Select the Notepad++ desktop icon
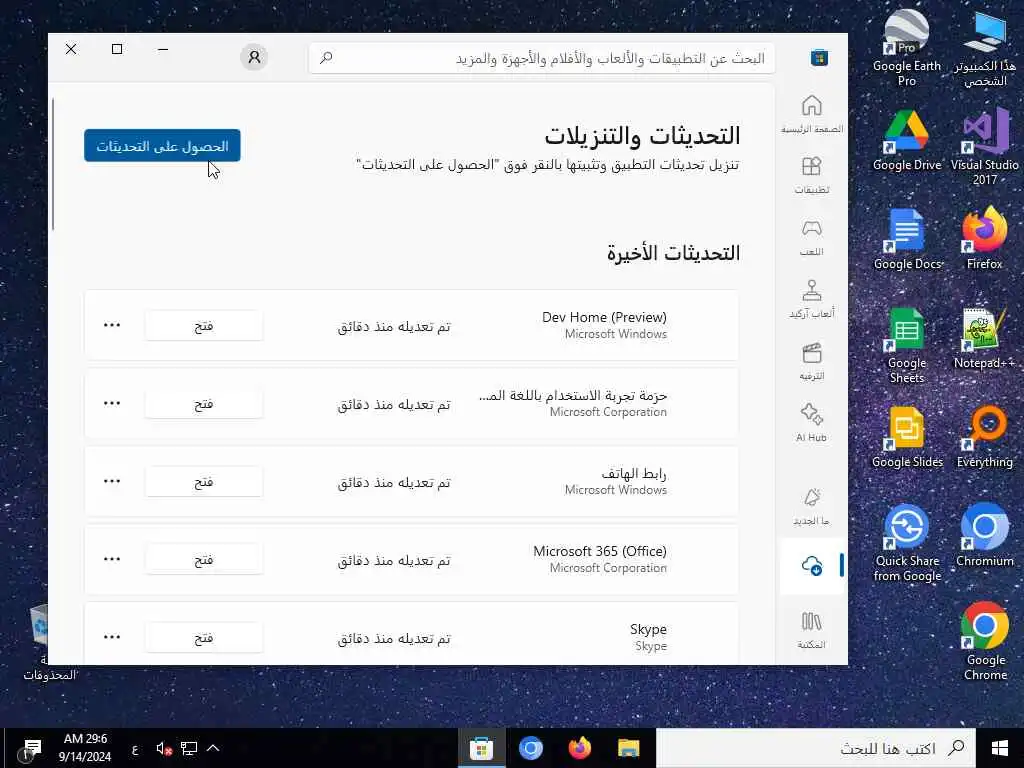This screenshot has width=1024, height=768. point(985,339)
